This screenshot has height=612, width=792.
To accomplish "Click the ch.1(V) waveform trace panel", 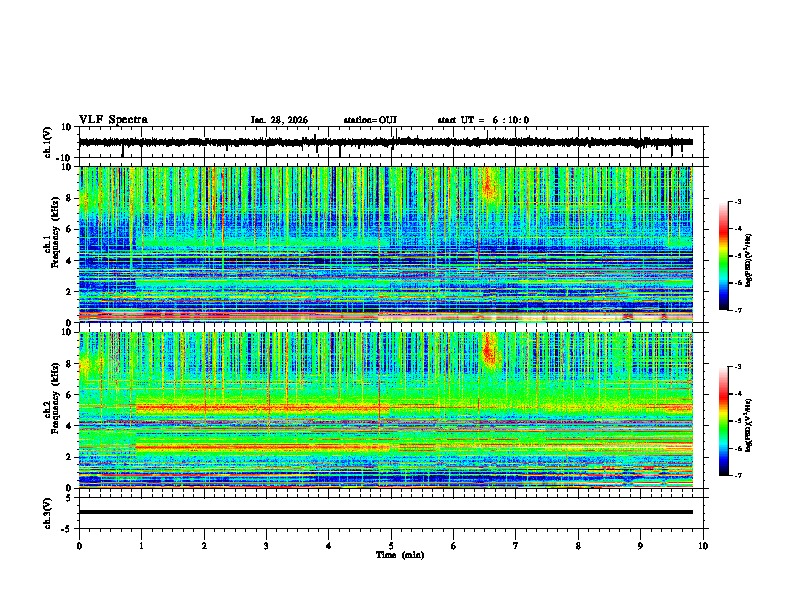I will pos(393,142).
